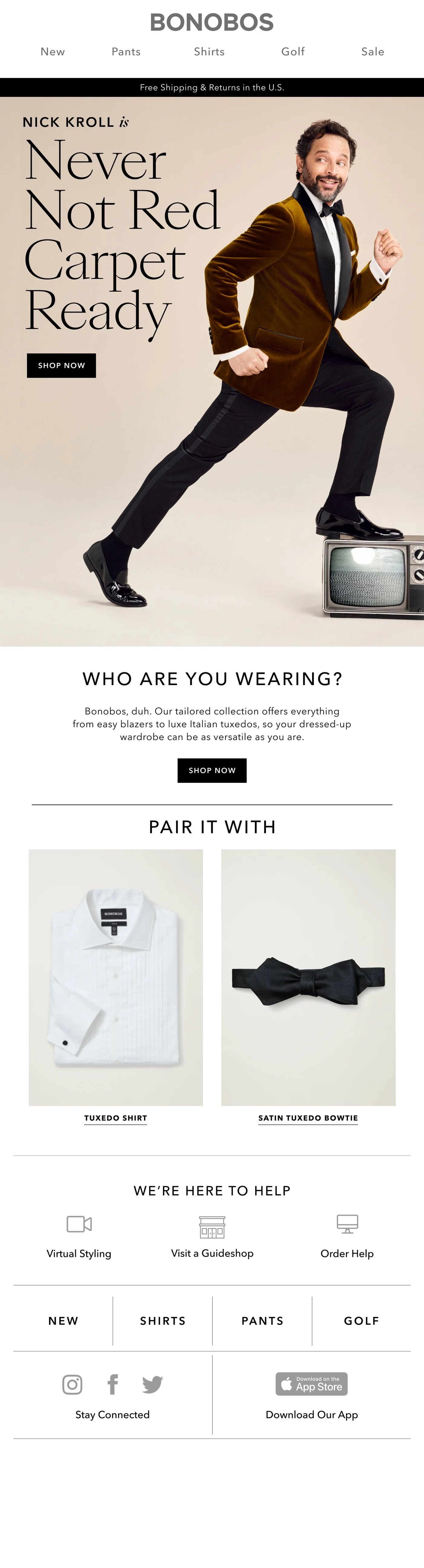Open the Twitter bird icon
The width and height of the screenshot is (424, 1568).
point(152,1385)
